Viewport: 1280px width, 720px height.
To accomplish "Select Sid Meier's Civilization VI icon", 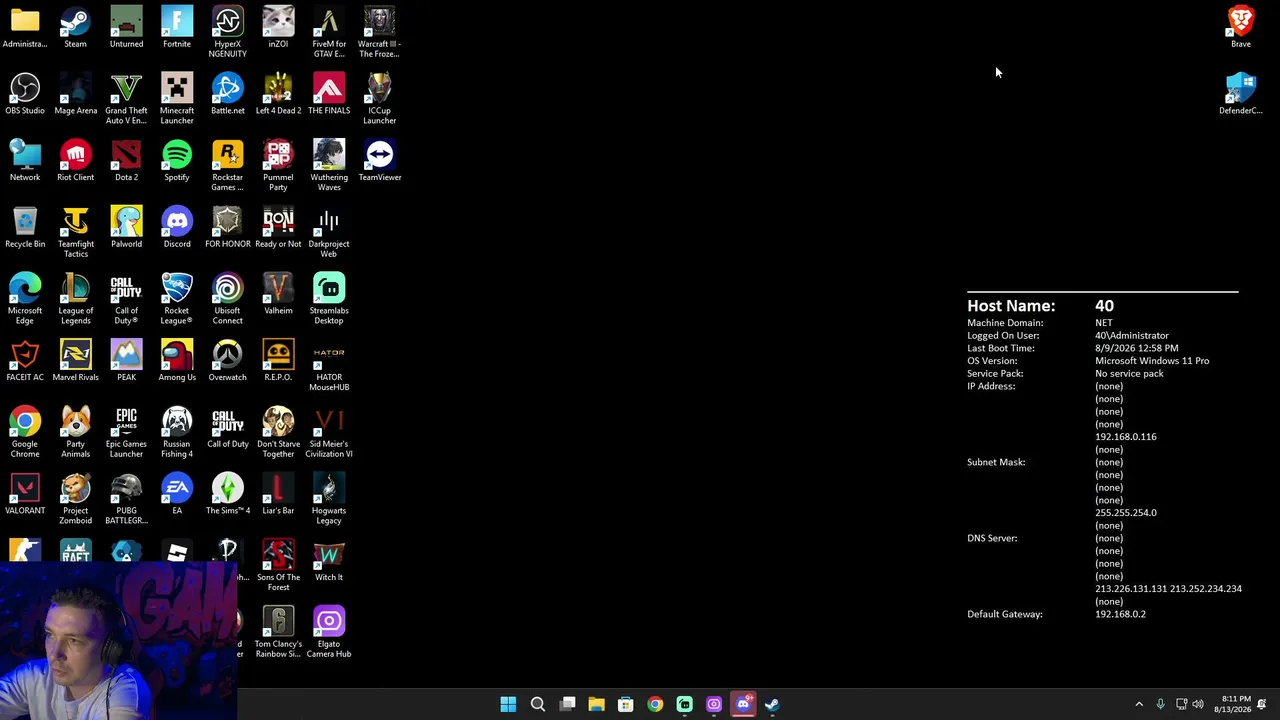I will (329, 431).
